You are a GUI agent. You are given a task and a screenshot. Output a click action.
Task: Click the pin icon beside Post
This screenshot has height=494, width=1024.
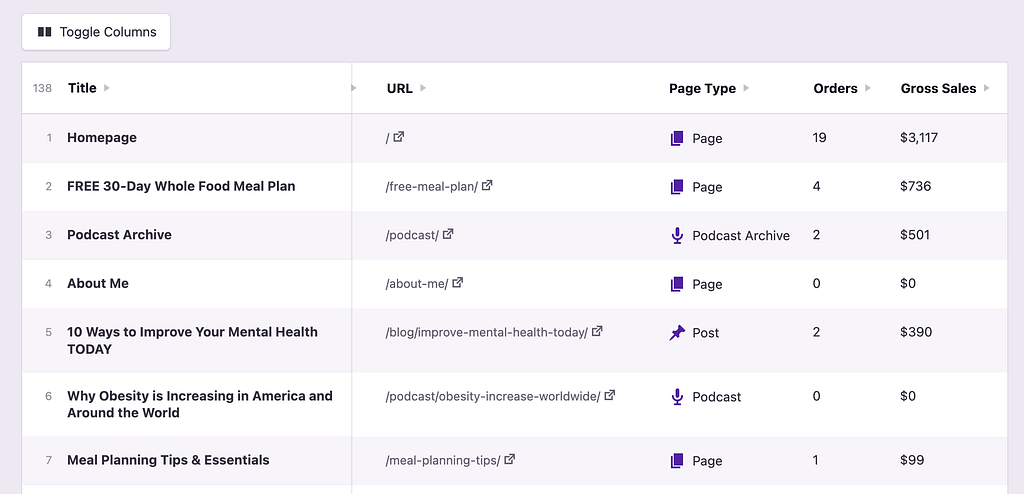[x=677, y=332]
